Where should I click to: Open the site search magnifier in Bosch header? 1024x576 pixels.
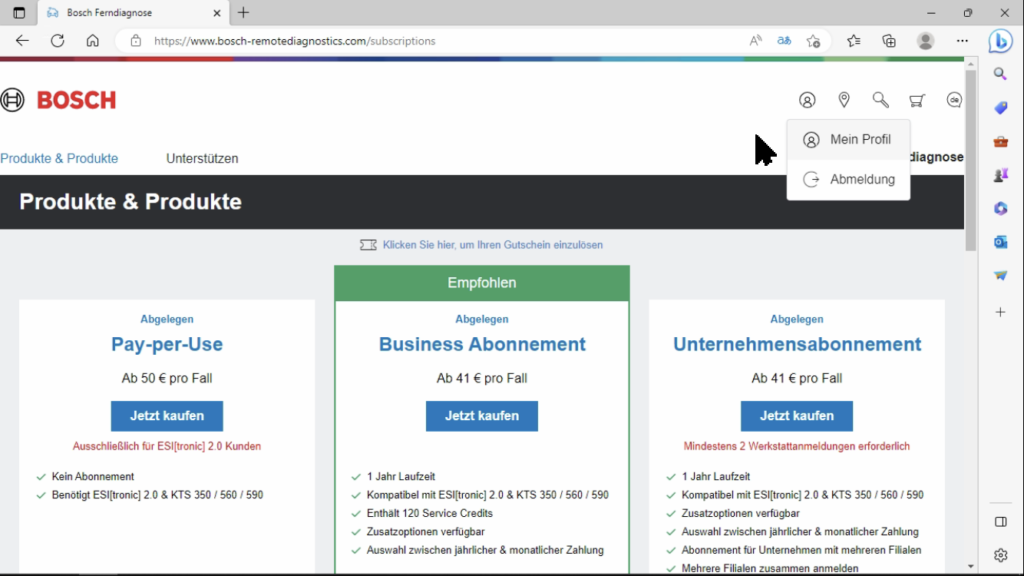point(880,100)
